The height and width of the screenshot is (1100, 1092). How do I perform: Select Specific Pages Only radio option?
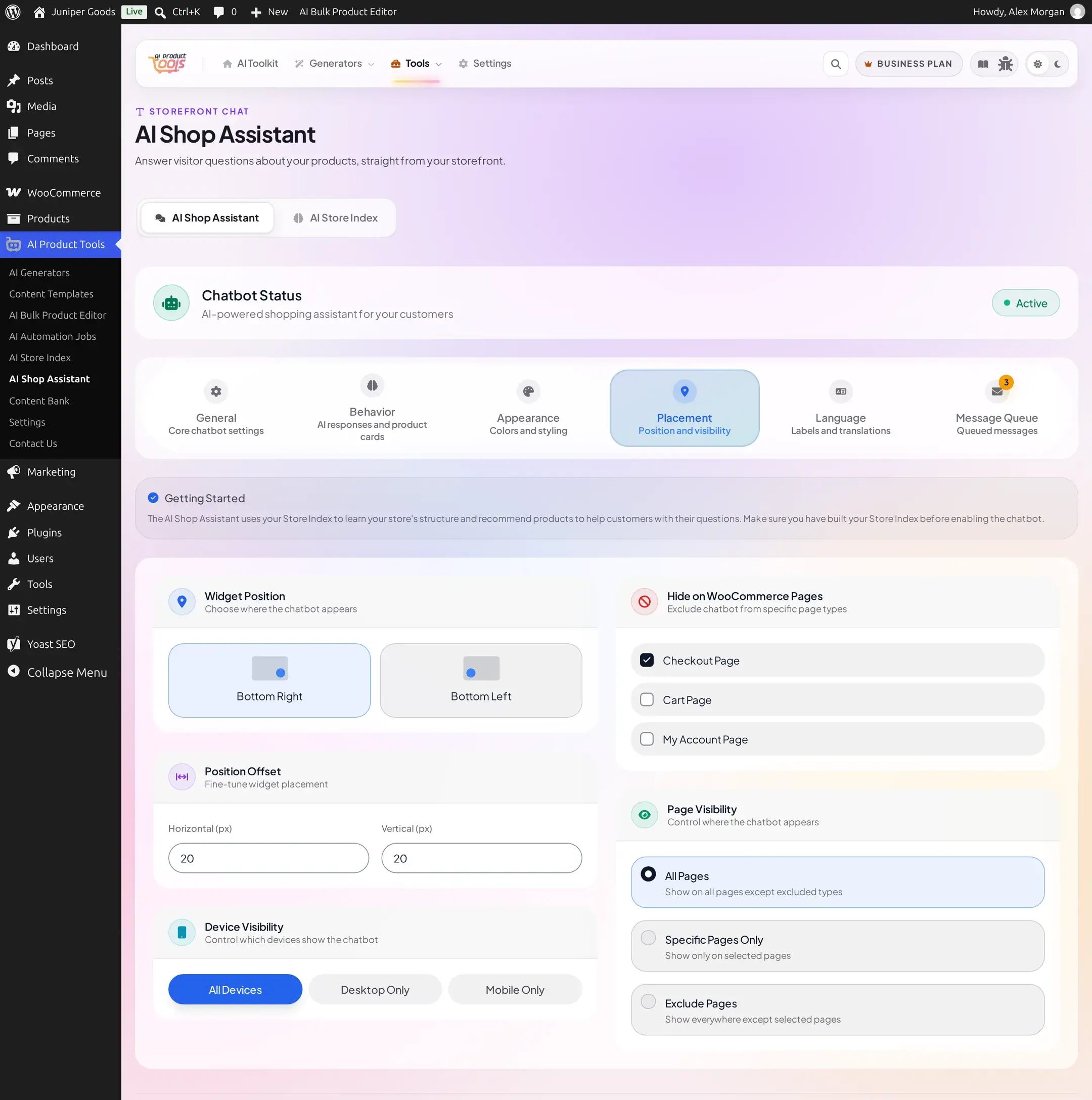pos(648,938)
